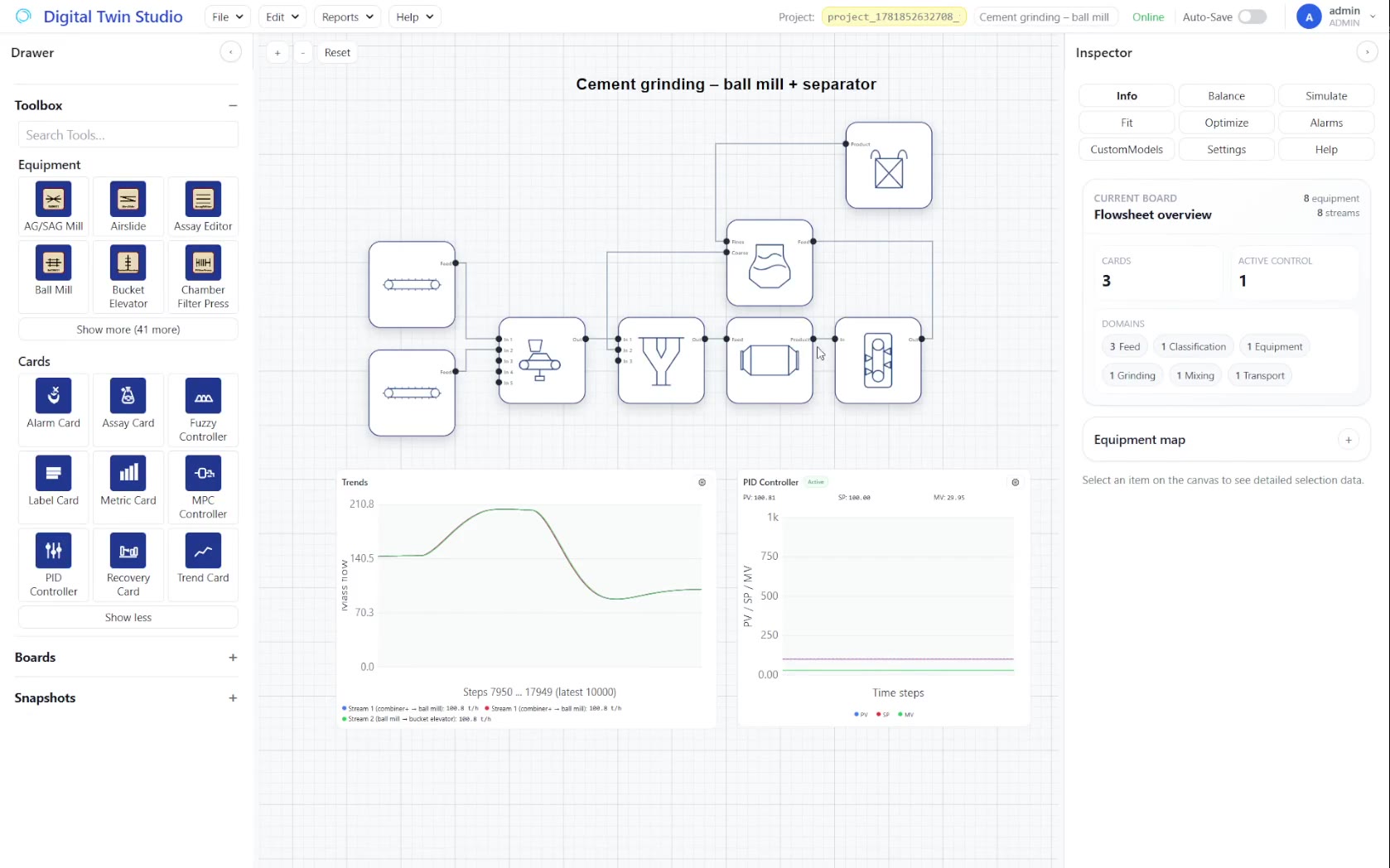This screenshot has height=868, width=1390.
Task: Switch to the Simulate tab
Action: 1326,96
